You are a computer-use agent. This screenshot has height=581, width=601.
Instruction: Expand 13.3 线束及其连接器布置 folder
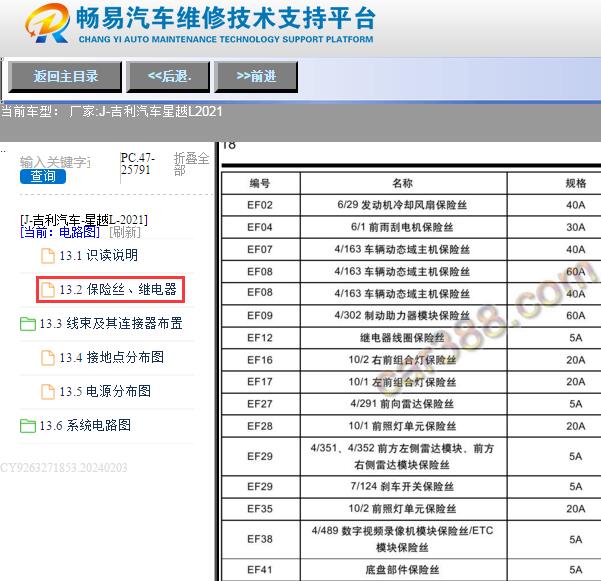[111, 323]
